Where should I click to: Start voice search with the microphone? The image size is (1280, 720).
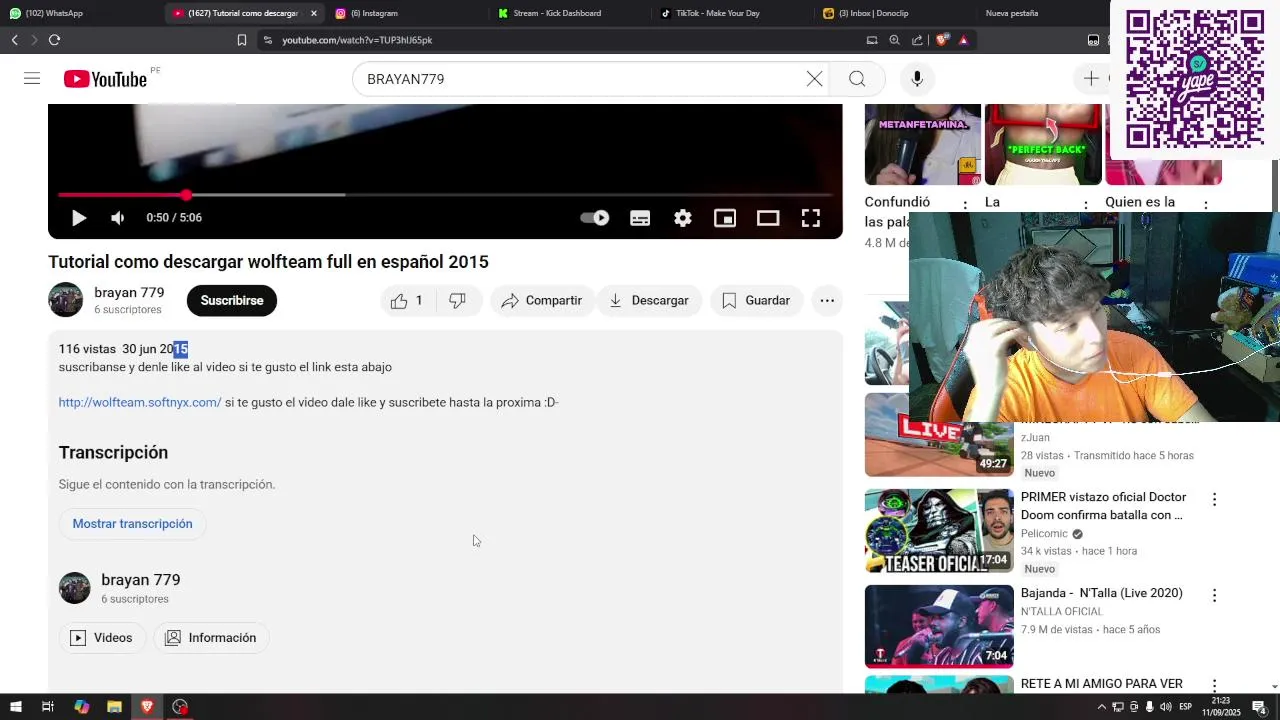(917, 79)
